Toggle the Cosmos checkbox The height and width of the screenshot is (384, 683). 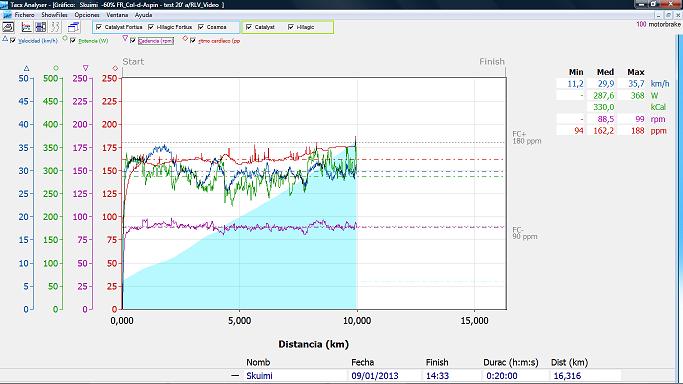click(201, 27)
